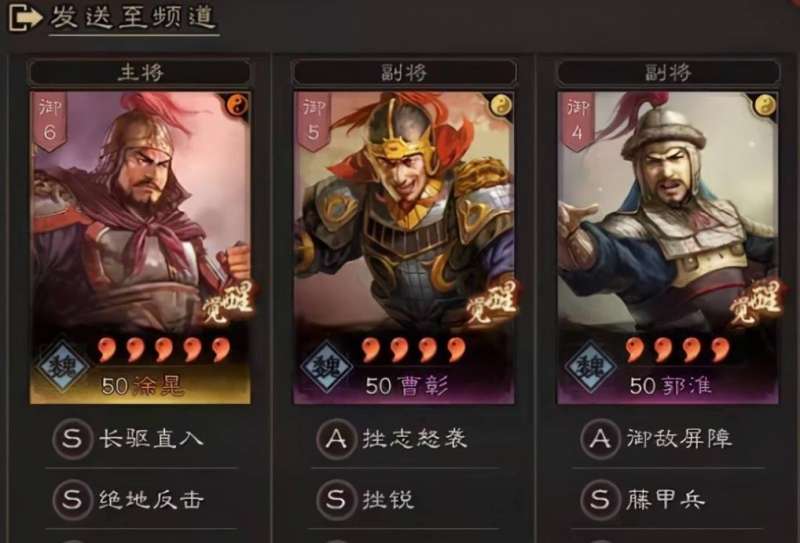Open the 郭淮 general card portrait
The width and height of the screenshot is (800, 543).
tap(668, 248)
